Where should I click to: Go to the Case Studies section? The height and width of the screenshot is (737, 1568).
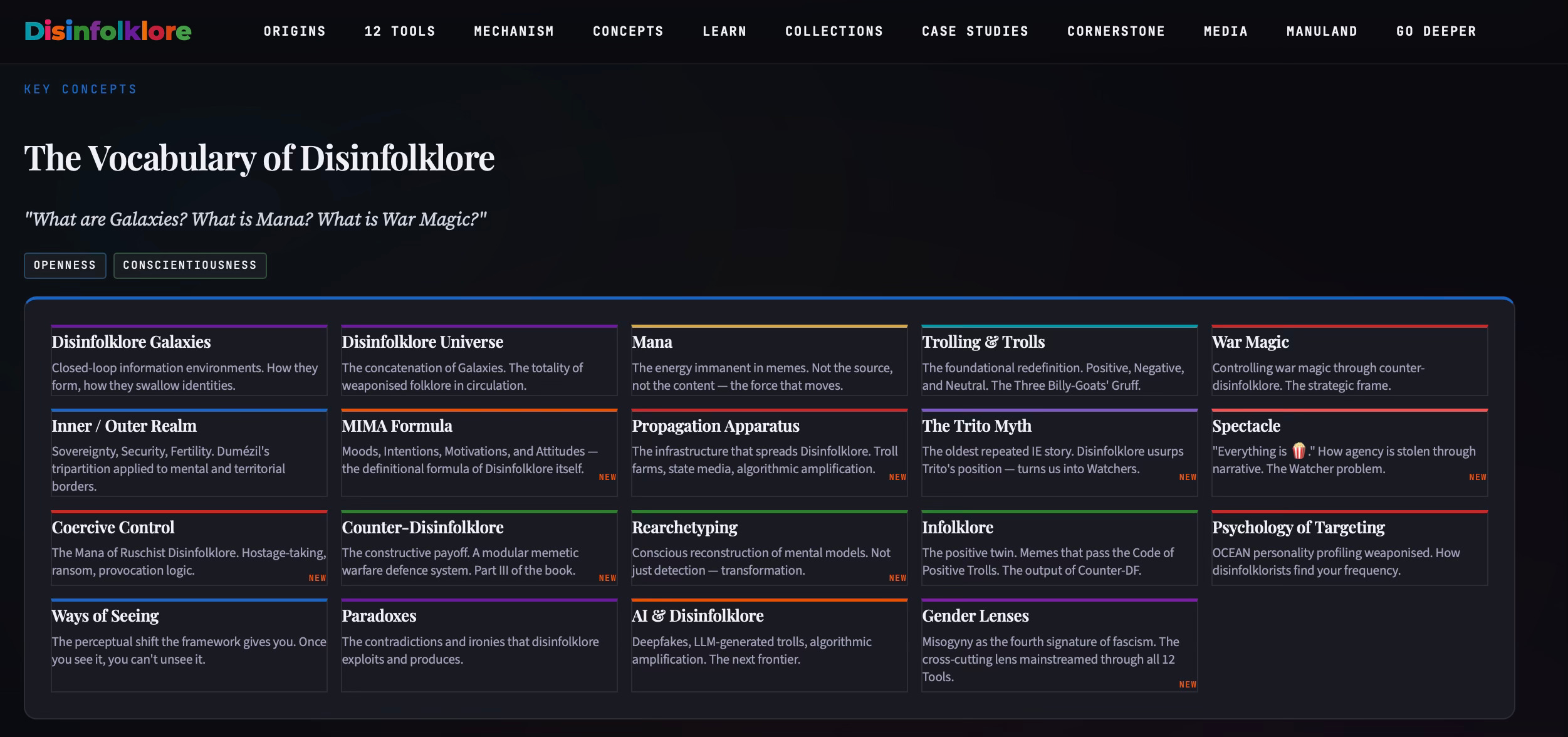click(975, 31)
